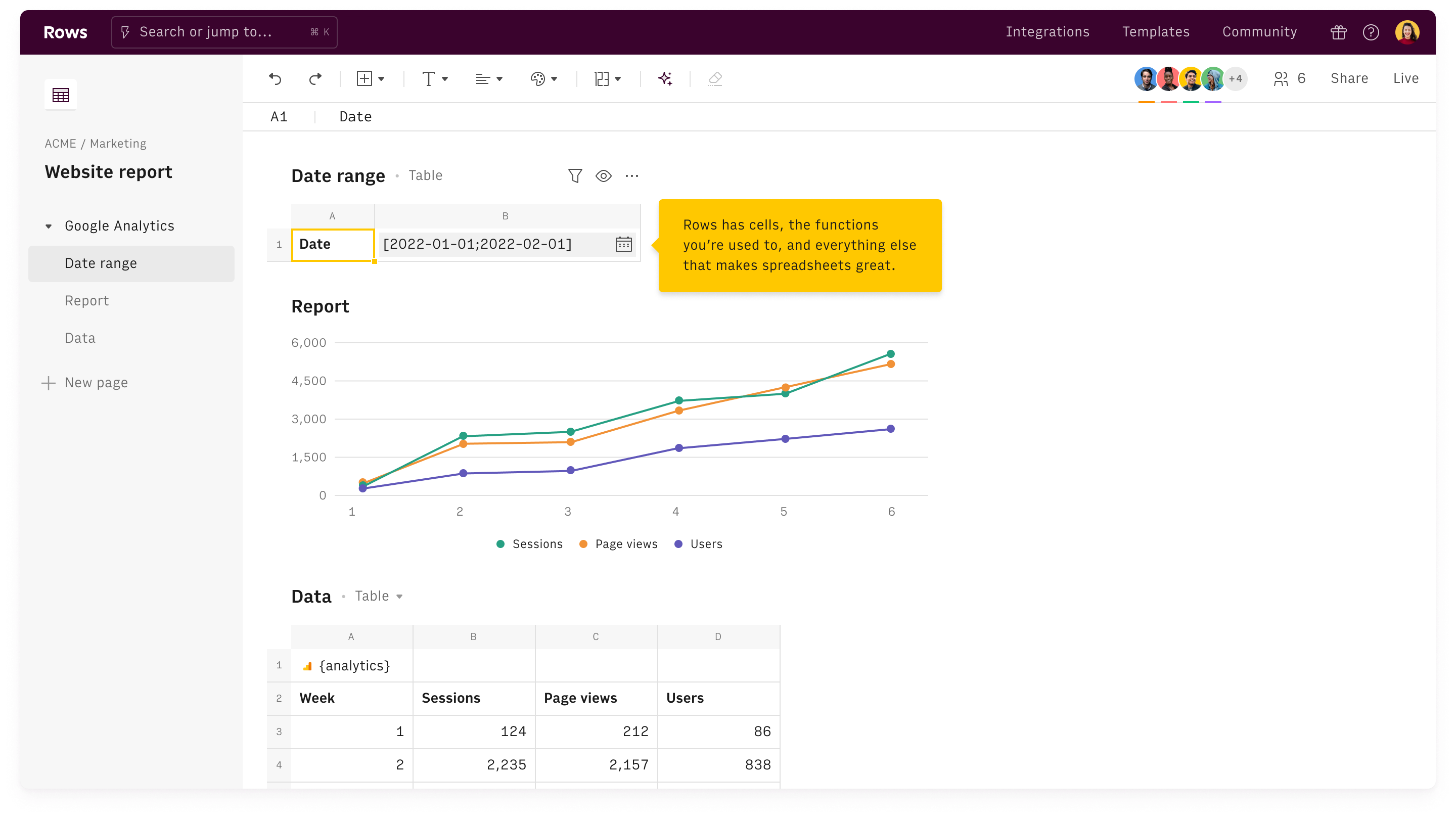Screen dimensions: 1456x819
Task: Select the Report page in sidebar
Action: point(86,301)
